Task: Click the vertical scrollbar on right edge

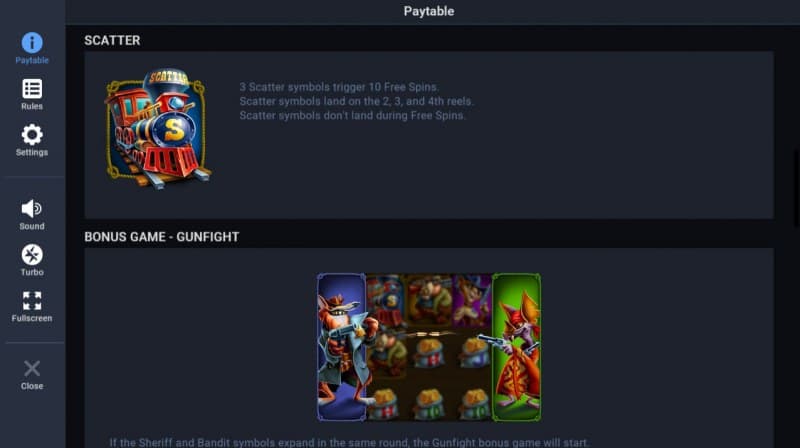Action: [797, 187]
